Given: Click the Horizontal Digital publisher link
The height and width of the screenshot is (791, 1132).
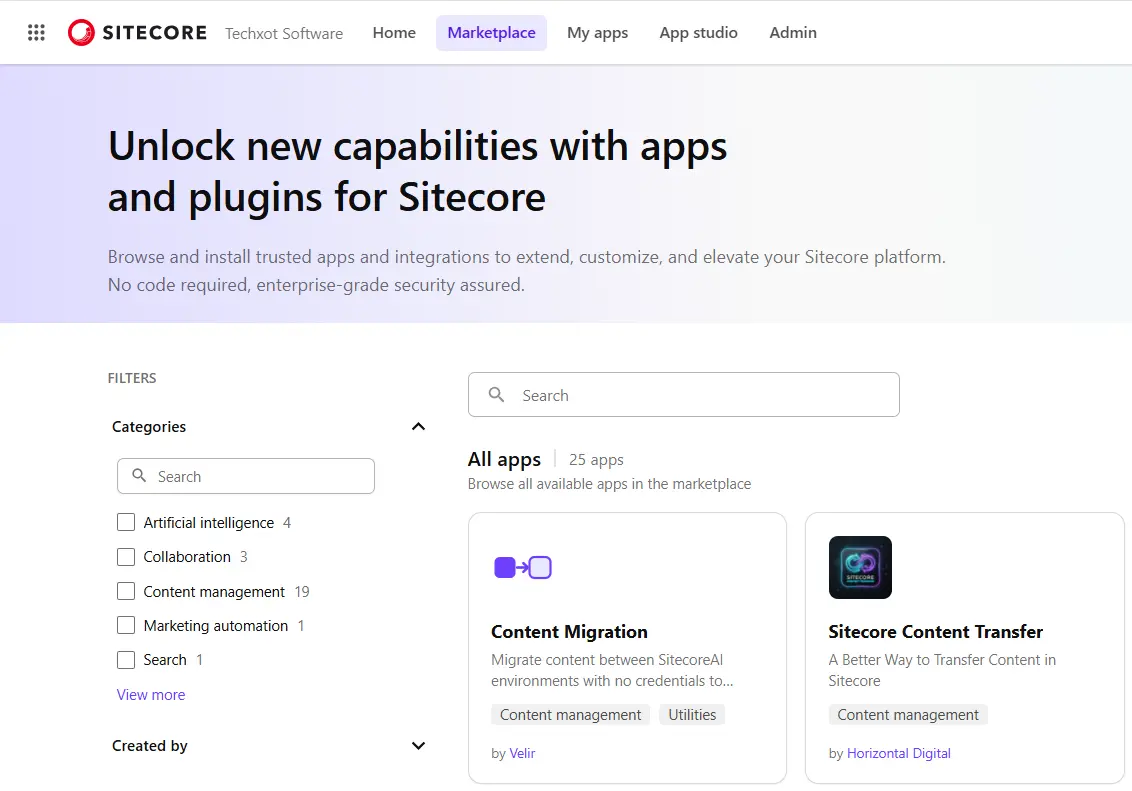Looking at the screenshot, I should tap(899, 753).
